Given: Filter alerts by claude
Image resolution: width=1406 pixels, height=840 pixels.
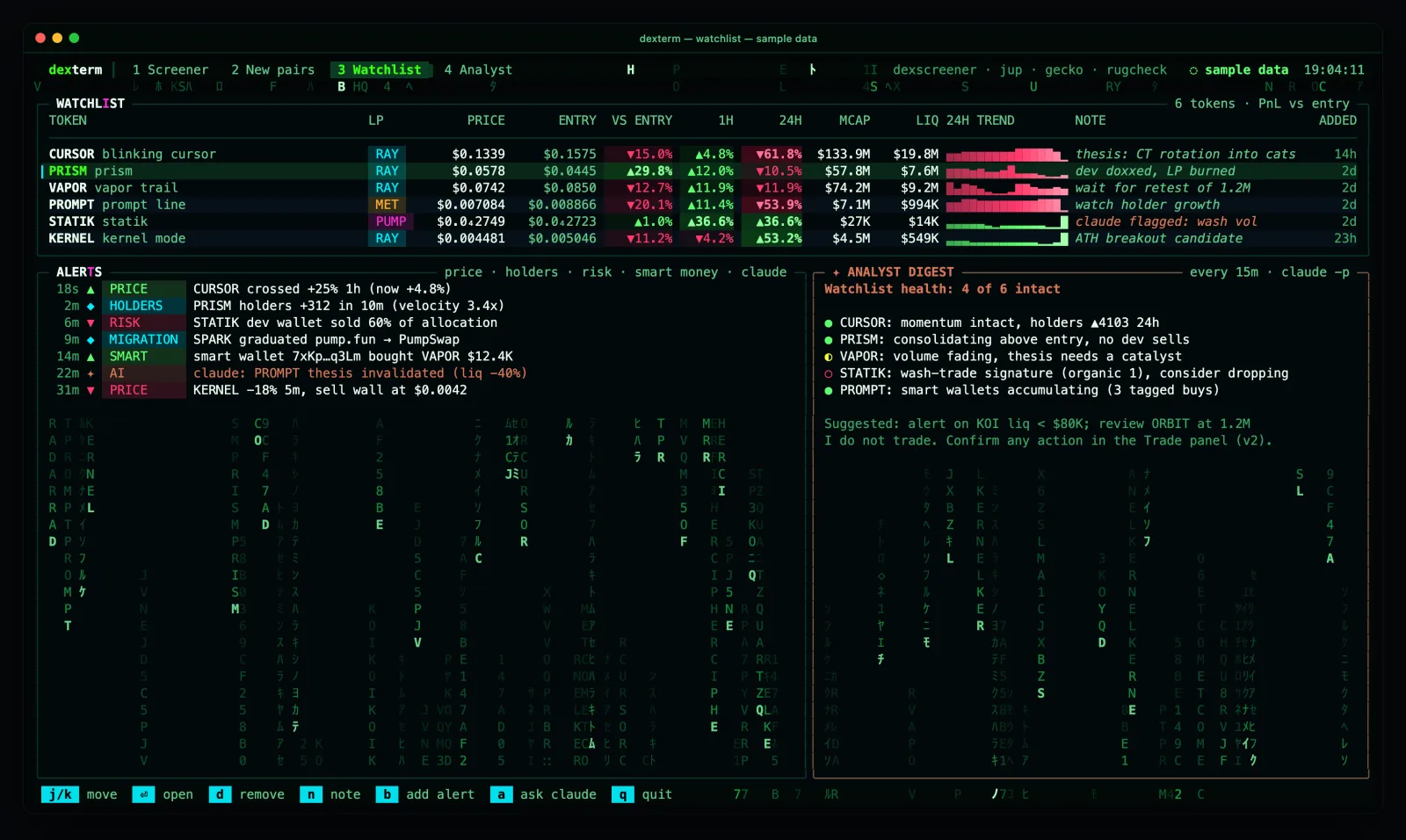Looking at the screenshot, I should point(764,272).
